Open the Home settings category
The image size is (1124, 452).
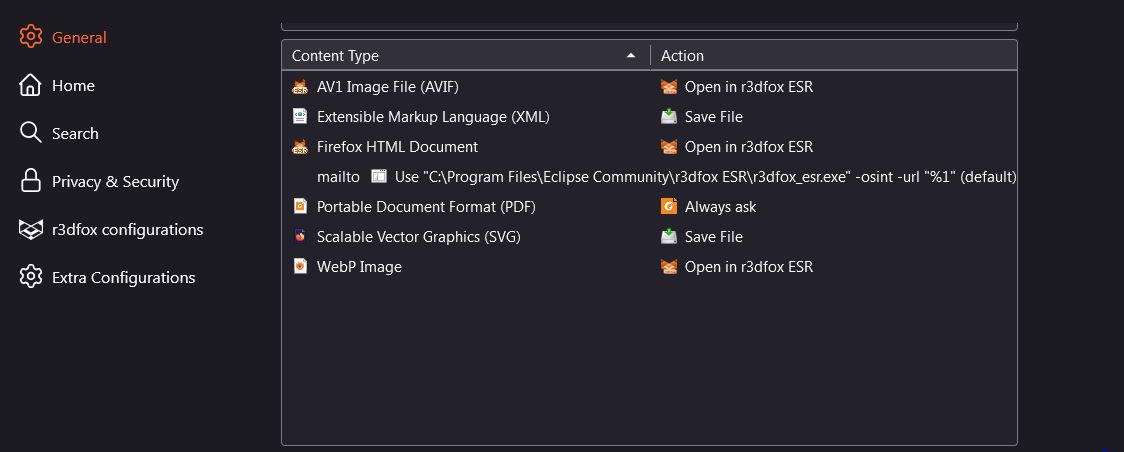[x=57, y=85]
